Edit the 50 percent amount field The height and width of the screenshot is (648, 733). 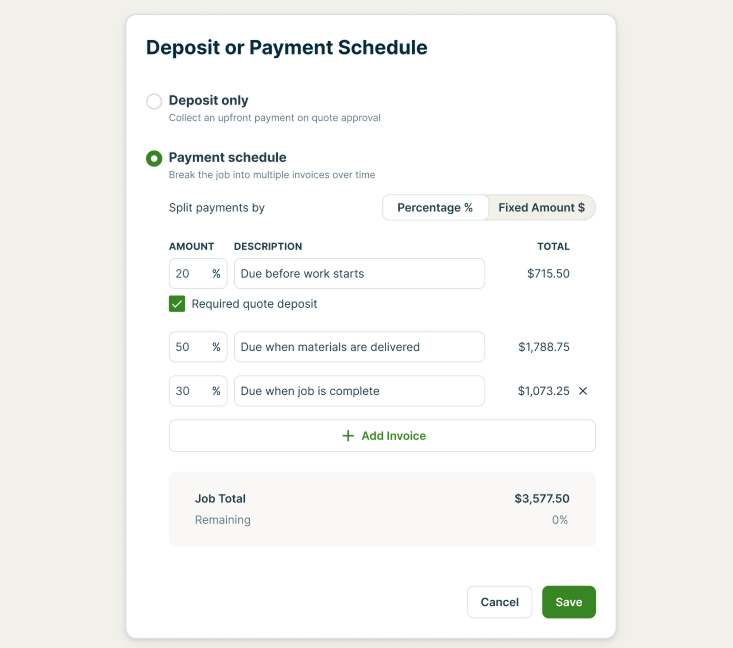(x=190, y=347)
